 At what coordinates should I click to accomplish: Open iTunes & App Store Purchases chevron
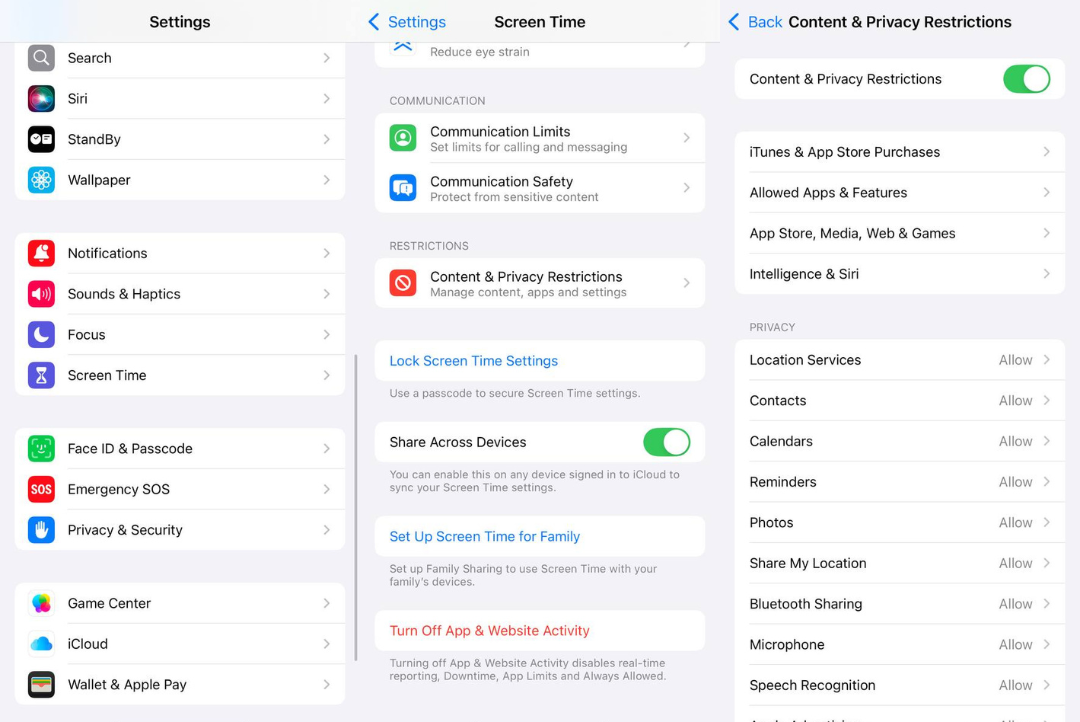1046,152
